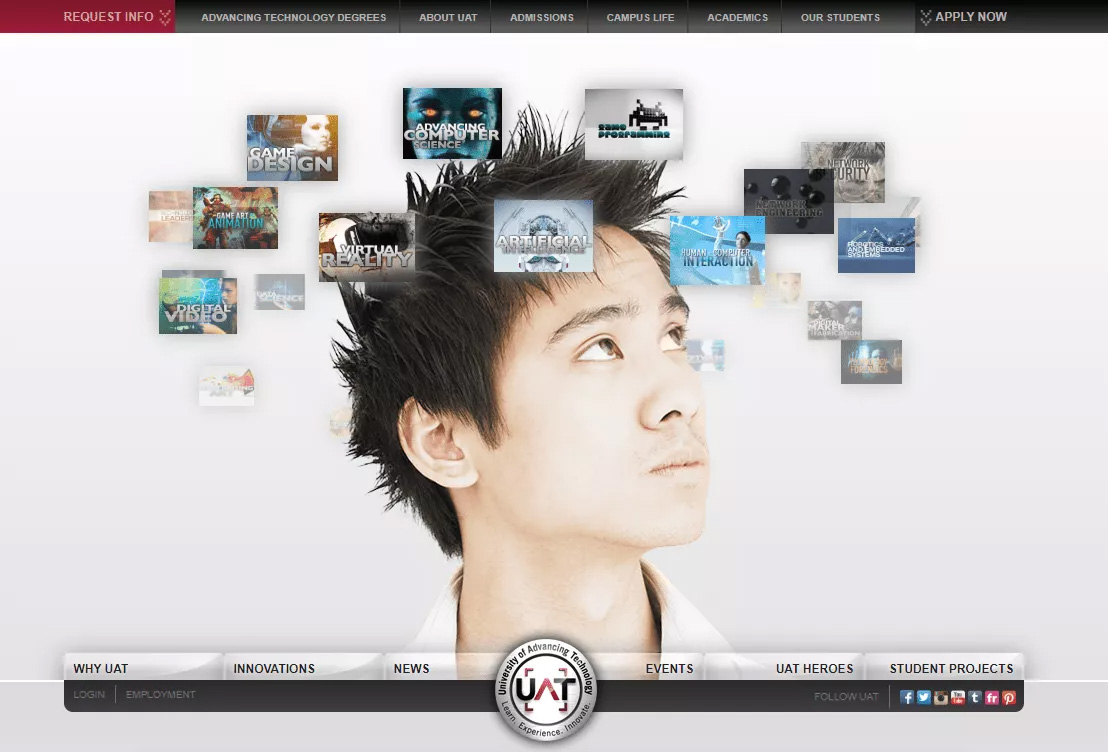Screen dimensions: 1108x752
Task: Open the Artificial Intelligence thumbnail
Action: [543, 235]
